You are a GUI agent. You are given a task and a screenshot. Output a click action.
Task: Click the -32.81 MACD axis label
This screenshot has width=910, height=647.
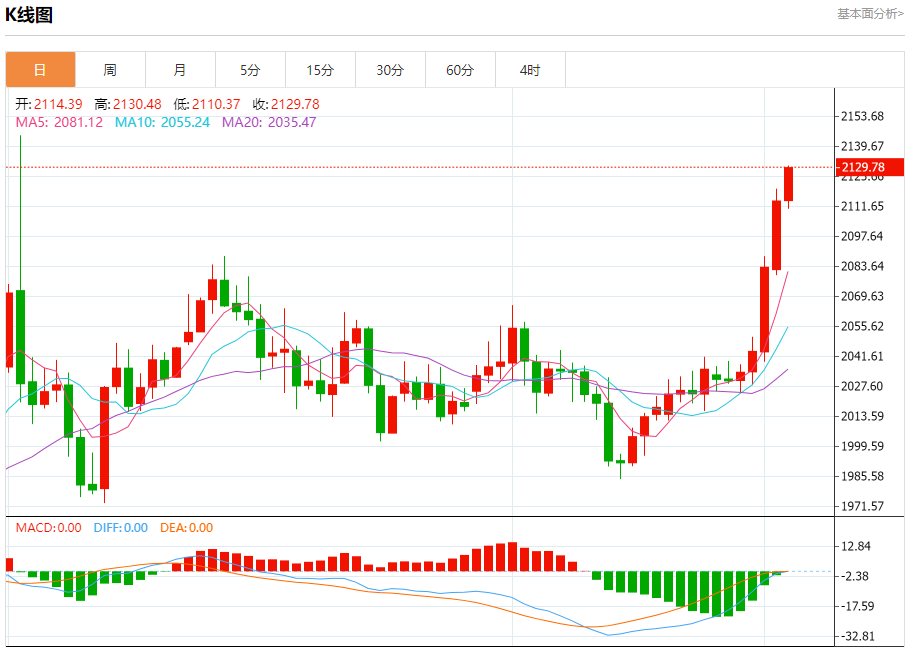pyautogui.click(x=856, y=637)
